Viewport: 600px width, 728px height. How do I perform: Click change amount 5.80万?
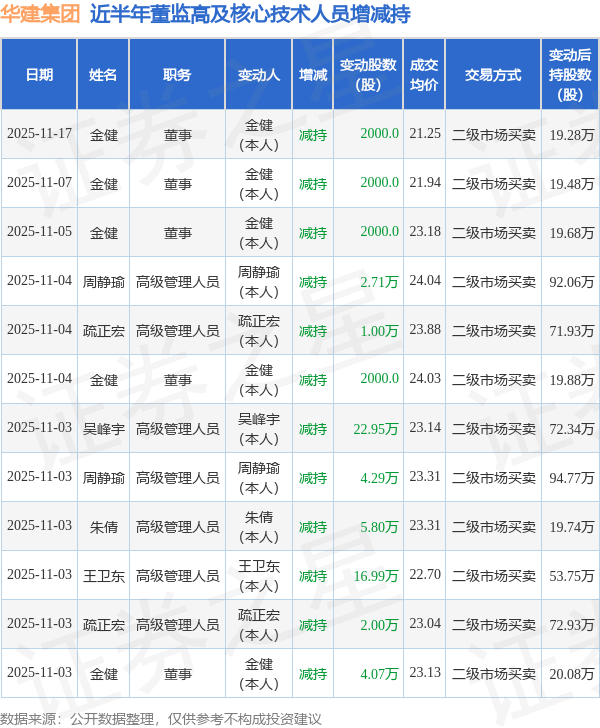tap(379, 527)
